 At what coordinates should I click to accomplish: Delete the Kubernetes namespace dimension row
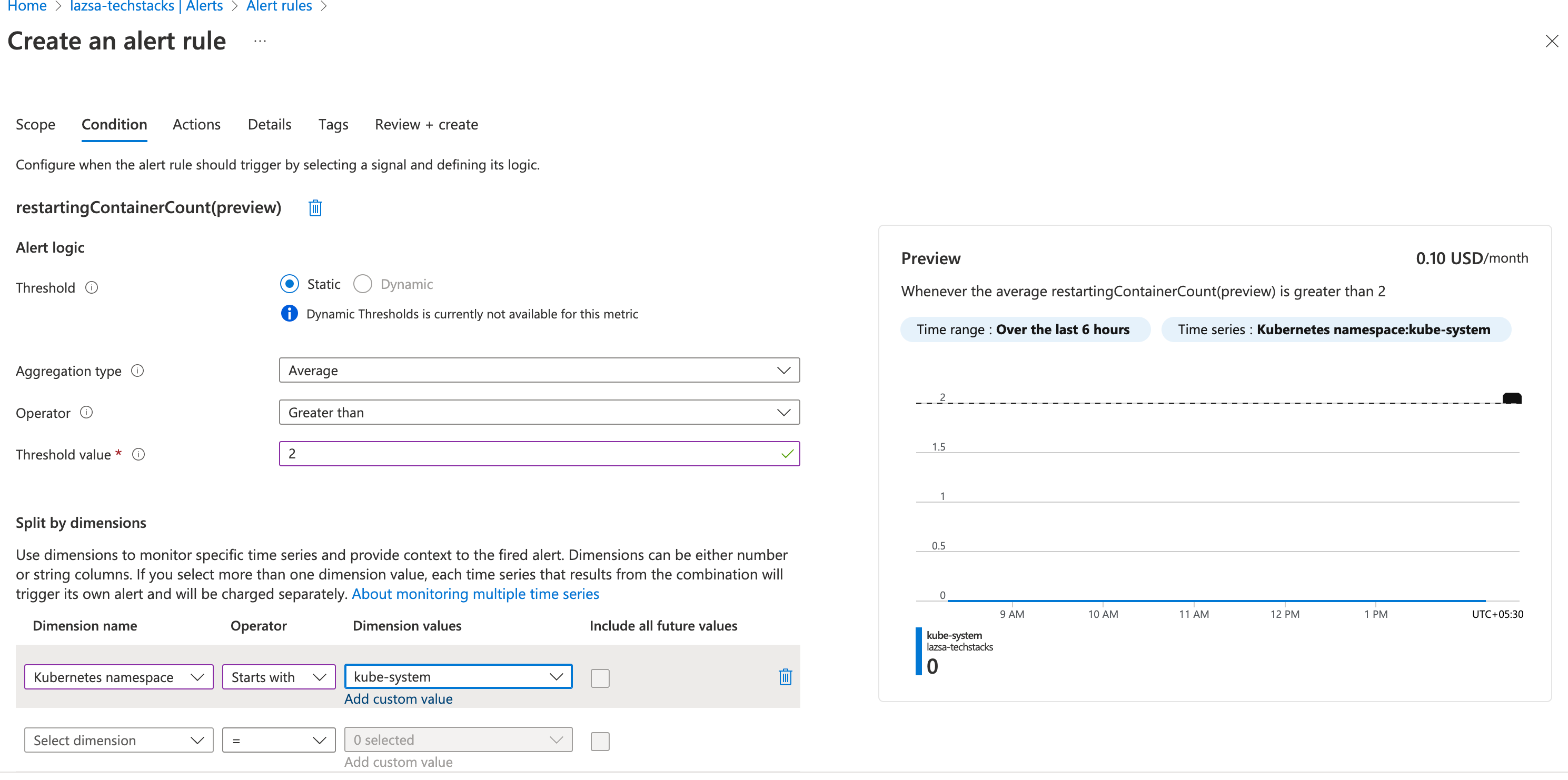click(x=785, y=677)
